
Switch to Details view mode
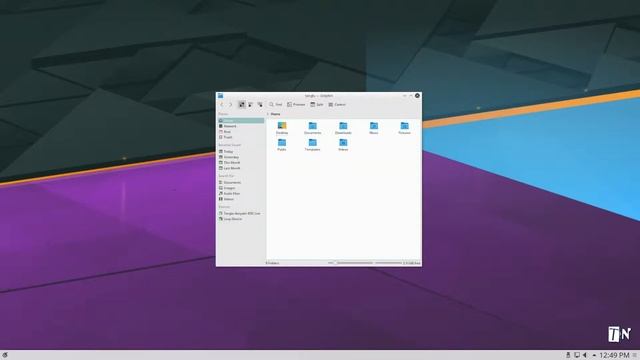[260, 105]
